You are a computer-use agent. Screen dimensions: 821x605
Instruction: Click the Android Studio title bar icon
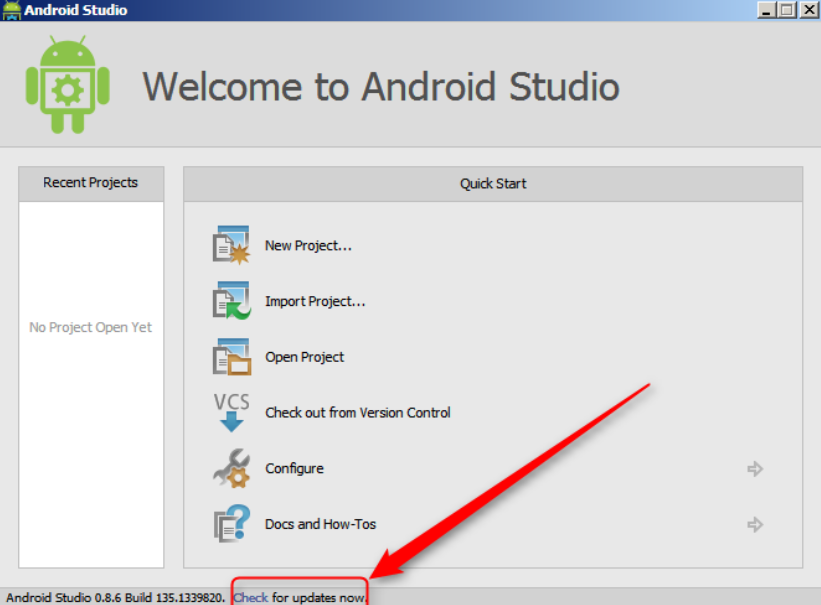pyautogui.click(x=12, y=10)
